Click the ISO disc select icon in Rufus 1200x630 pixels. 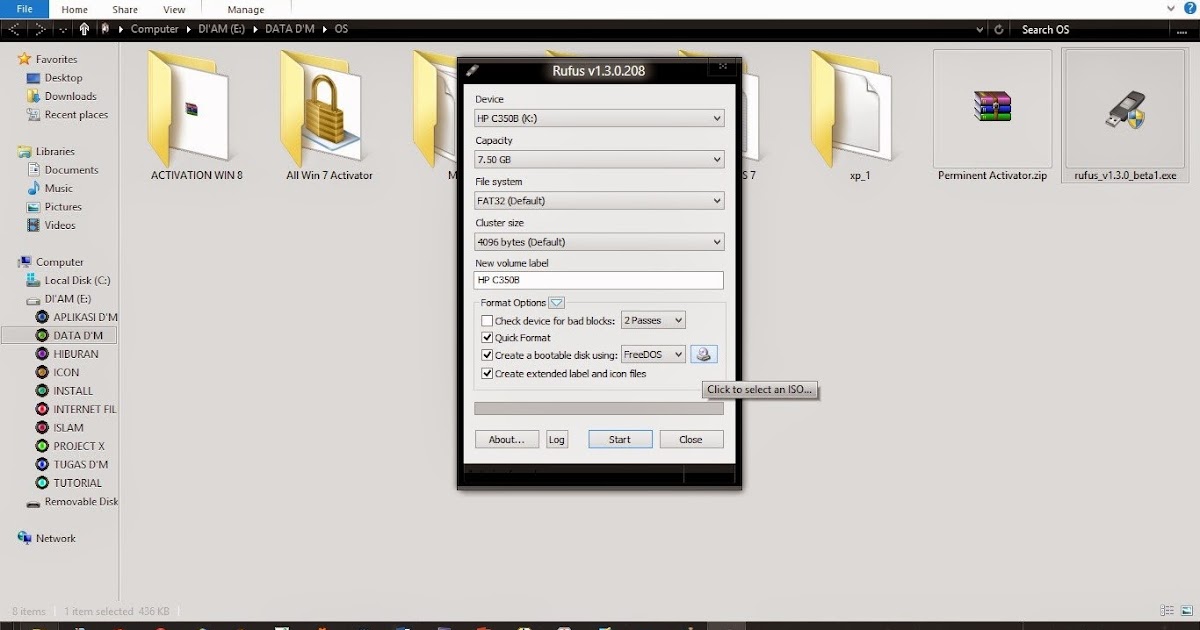pyautogui.click(x=704, y=354)
